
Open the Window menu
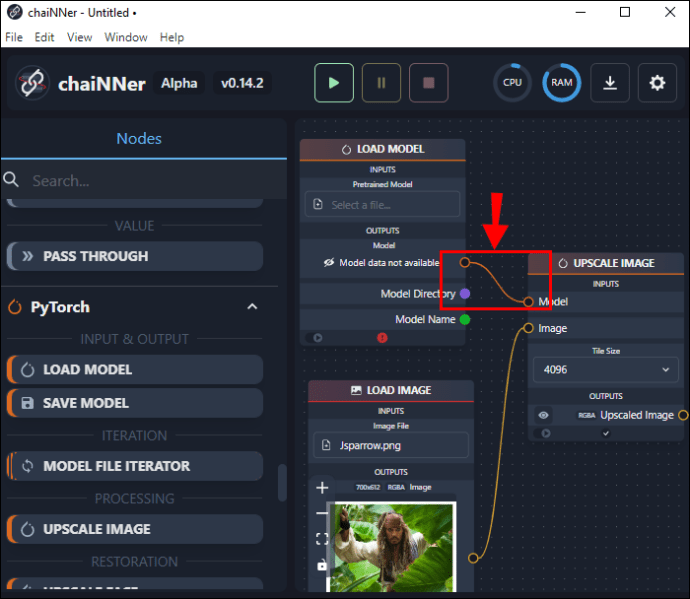126,37
